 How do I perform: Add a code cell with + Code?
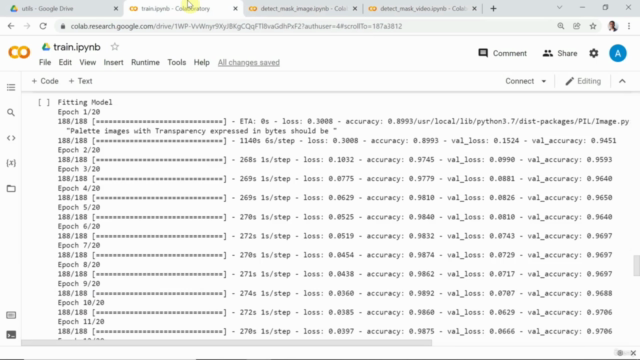(45, 81)
